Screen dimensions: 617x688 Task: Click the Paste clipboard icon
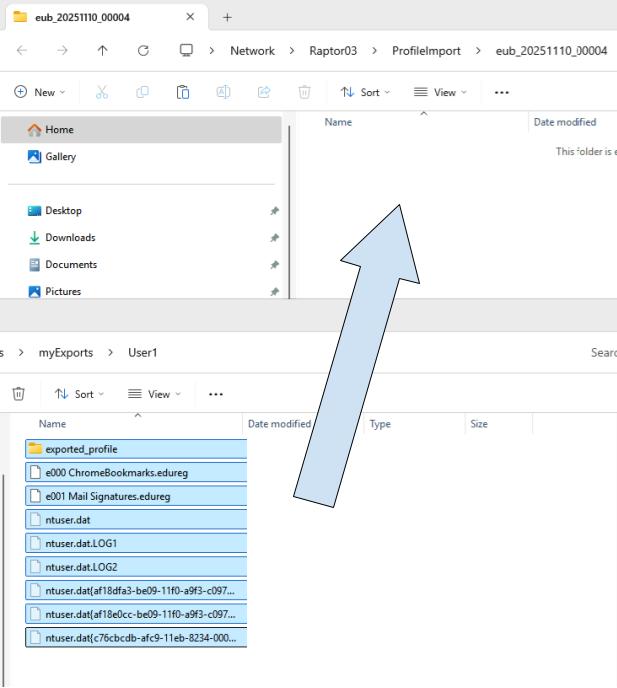(x=183, y=92)
